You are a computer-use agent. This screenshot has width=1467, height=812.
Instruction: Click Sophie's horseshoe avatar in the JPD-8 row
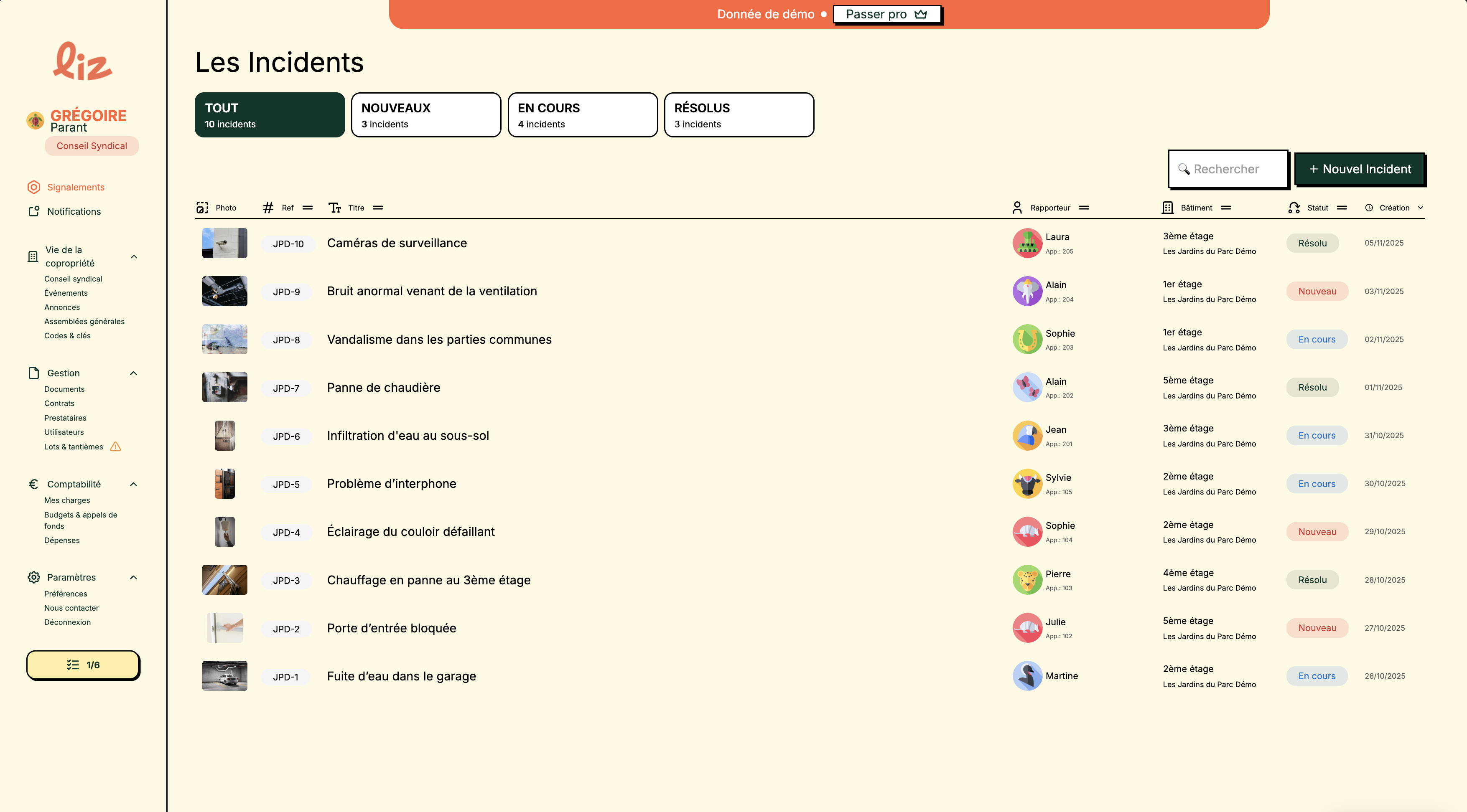1027,339
